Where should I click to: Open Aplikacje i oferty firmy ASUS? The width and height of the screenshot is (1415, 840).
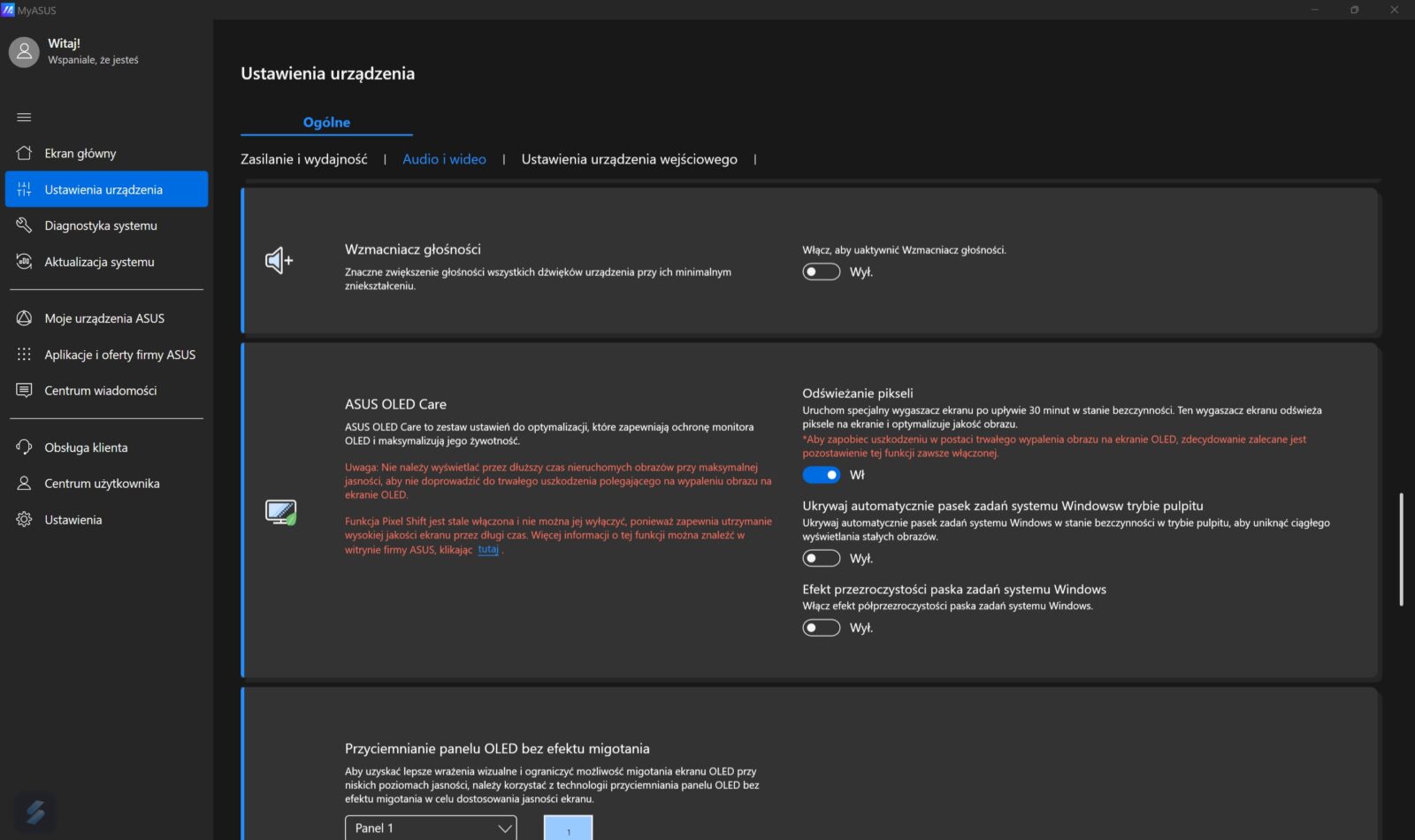[x=119, y=355]
